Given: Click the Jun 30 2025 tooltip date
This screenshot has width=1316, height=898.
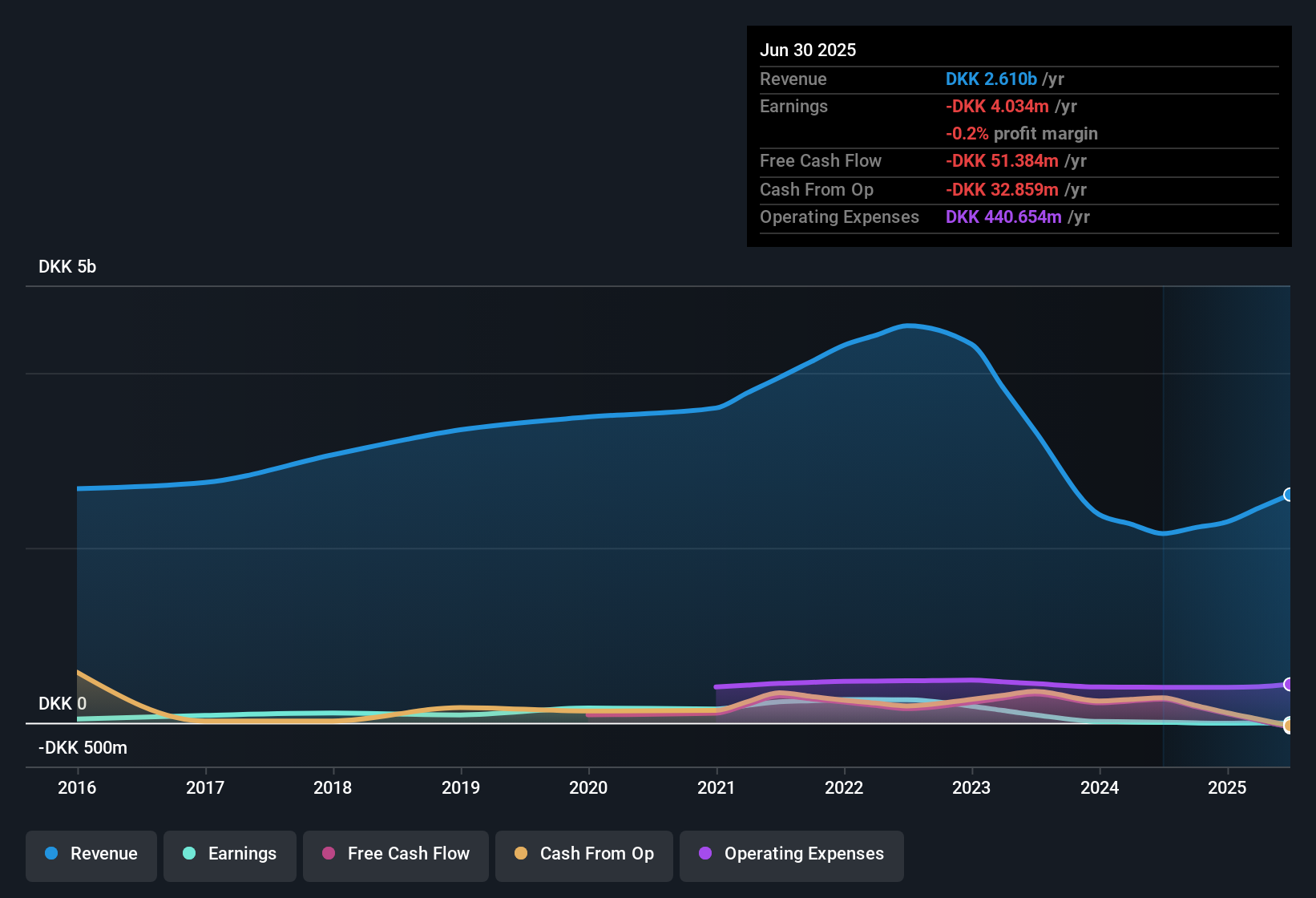Looking at the screenshot, I should pyautogui.click(x=808, y=51).
